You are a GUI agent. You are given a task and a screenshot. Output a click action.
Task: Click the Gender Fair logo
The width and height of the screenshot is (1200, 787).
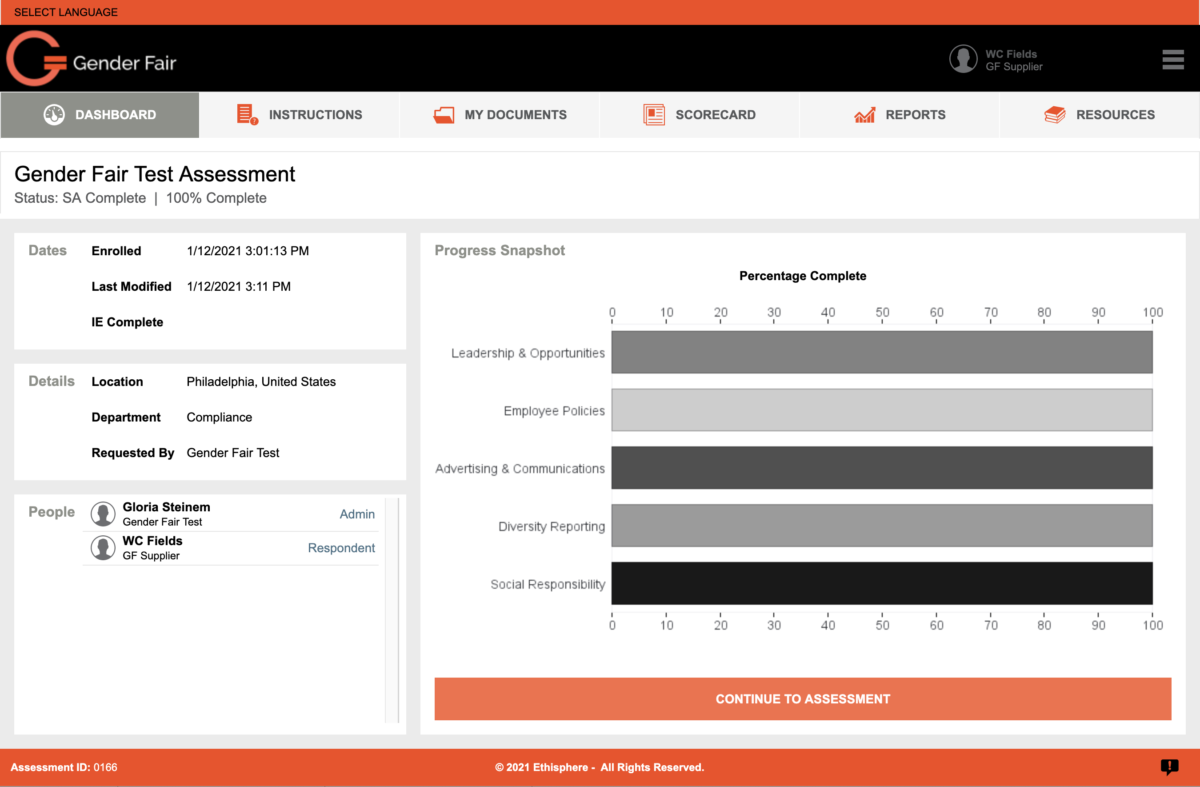pos(91,60)
